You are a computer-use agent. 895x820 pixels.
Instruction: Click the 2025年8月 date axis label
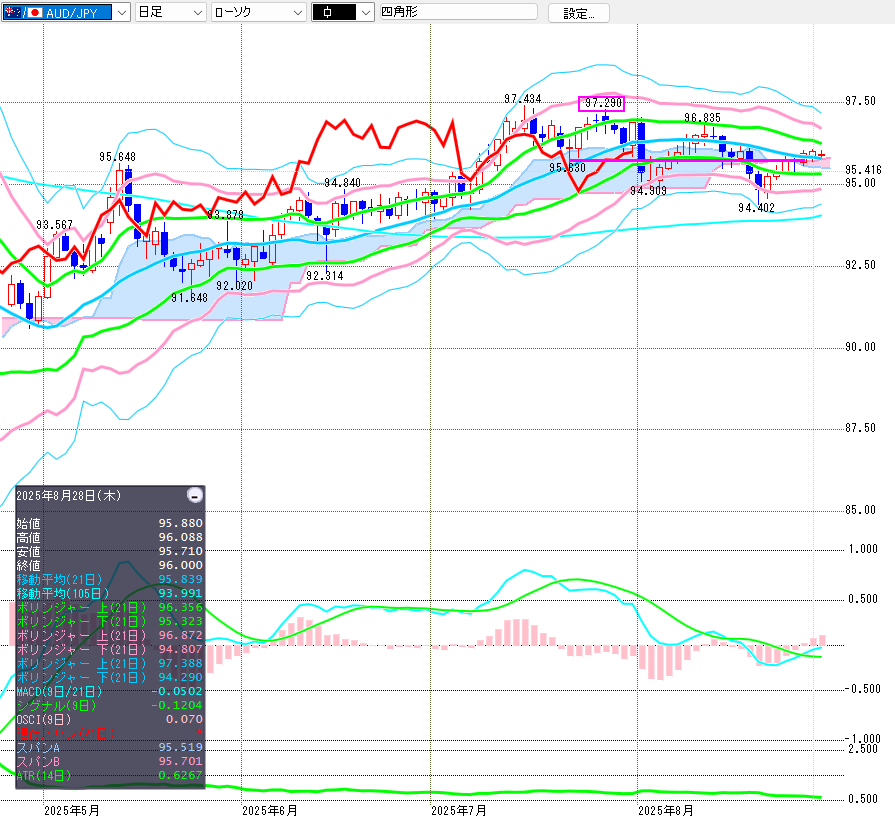(x=666, y=811)
